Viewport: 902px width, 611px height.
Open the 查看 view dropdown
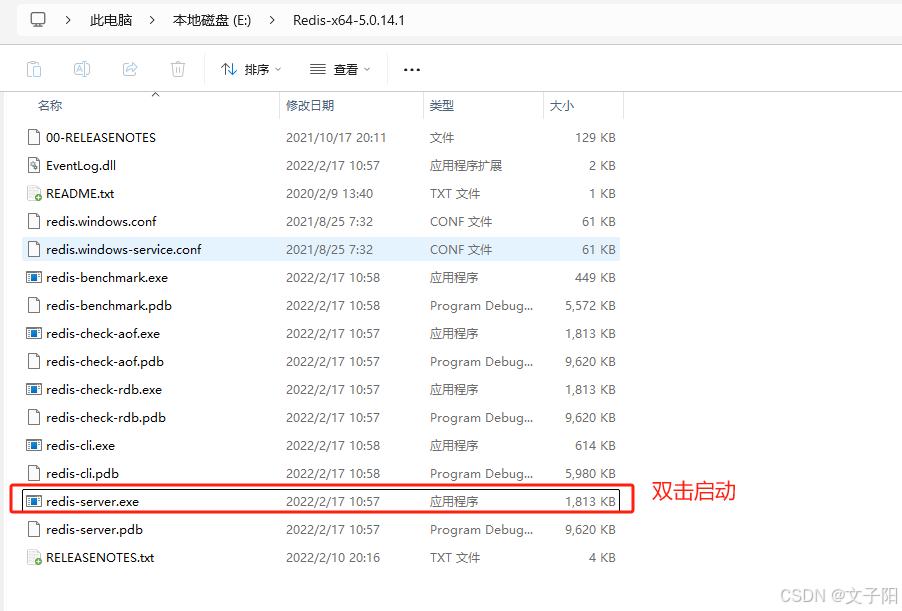[341, 70]
